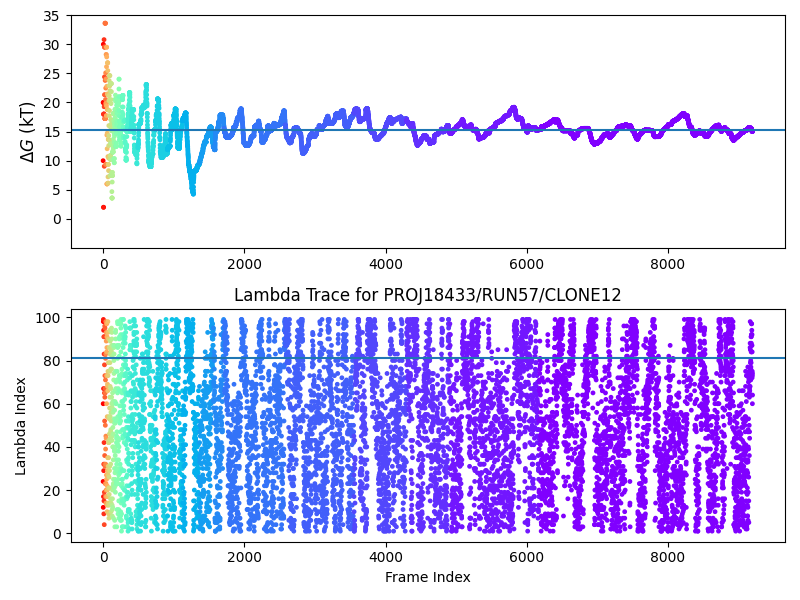The width and height of the screenshot is (800, 600).
Task: Select y-axis tick 80 on Lambda Index plot
Action: pos(52,361)
